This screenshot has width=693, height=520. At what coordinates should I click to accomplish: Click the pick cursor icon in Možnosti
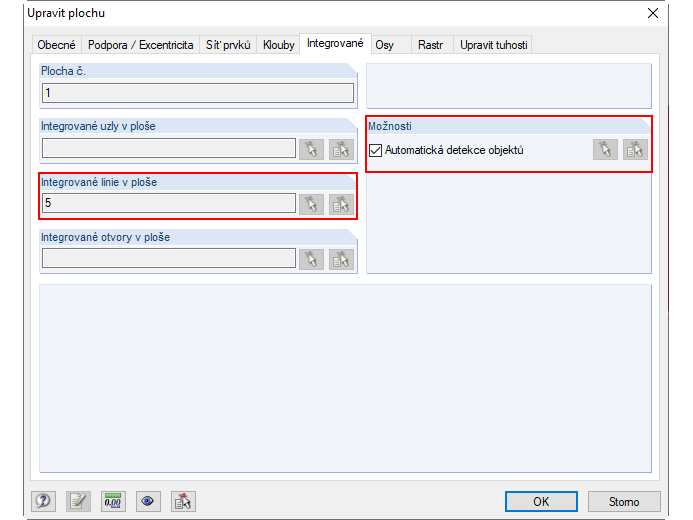tap(605, 149)
